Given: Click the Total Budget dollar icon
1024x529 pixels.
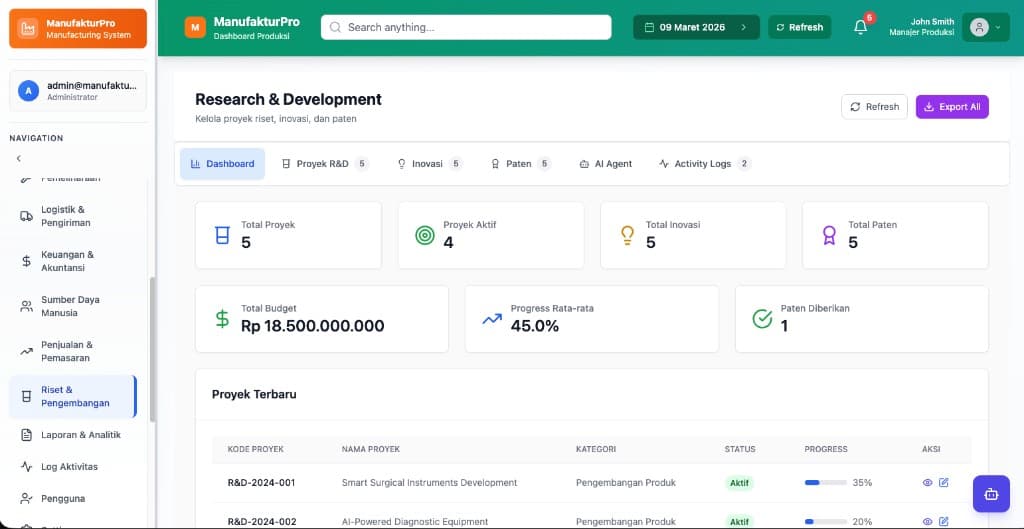Looking at the screenshot, I should coord(222,319).
